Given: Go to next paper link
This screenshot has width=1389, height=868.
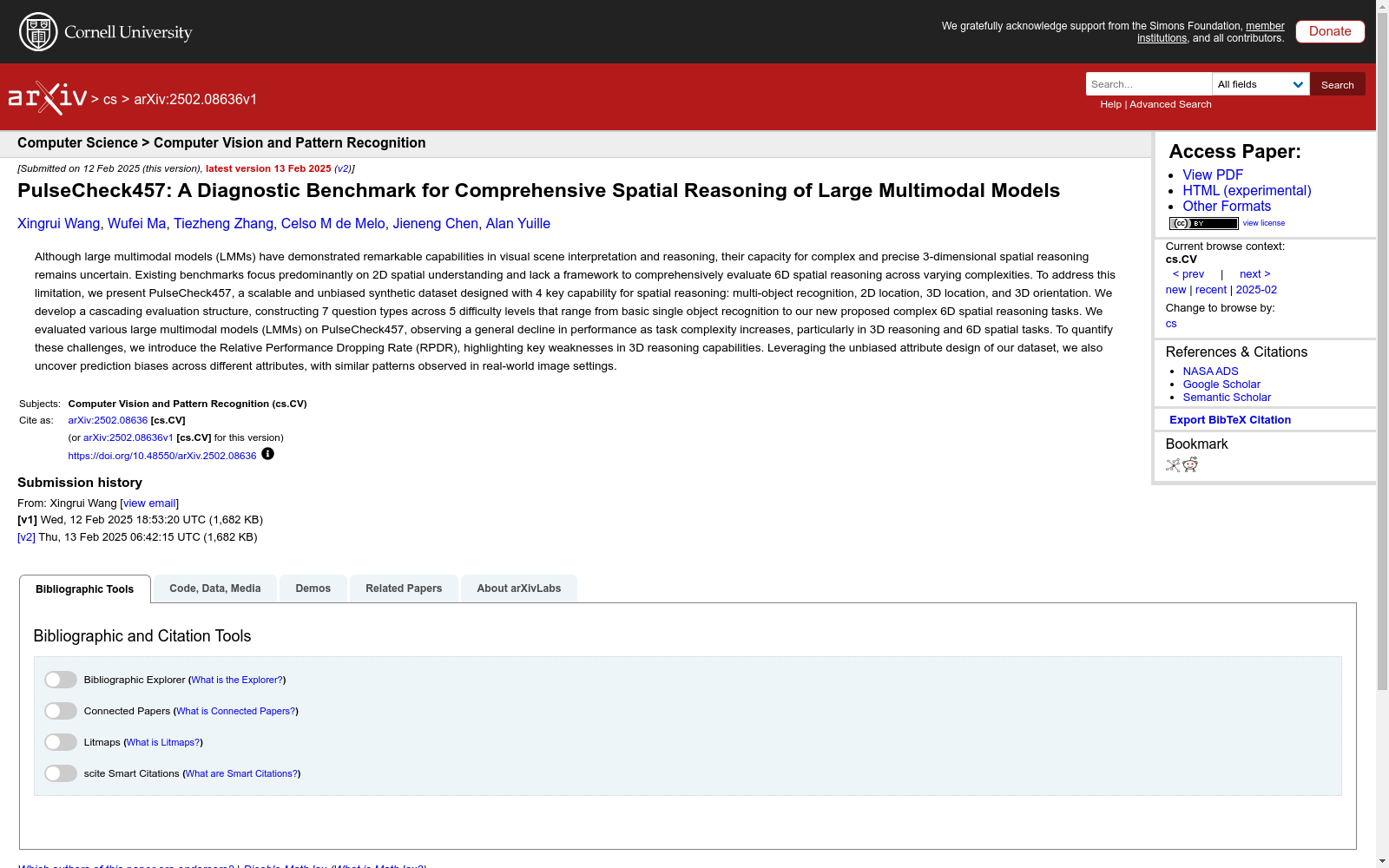Looking at the screenshot, I should click(1255, 274).
